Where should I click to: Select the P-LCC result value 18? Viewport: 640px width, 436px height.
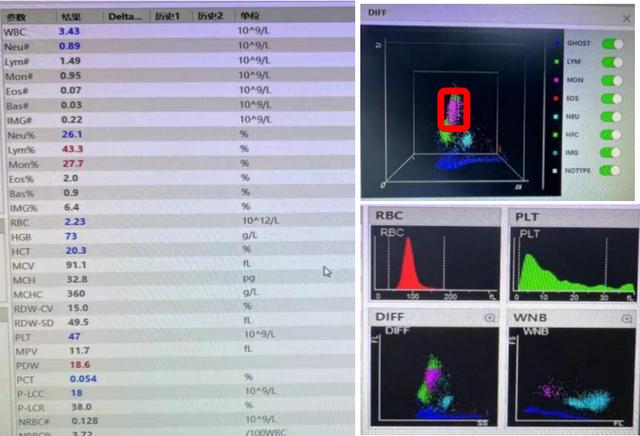click(x=77, y=393)
